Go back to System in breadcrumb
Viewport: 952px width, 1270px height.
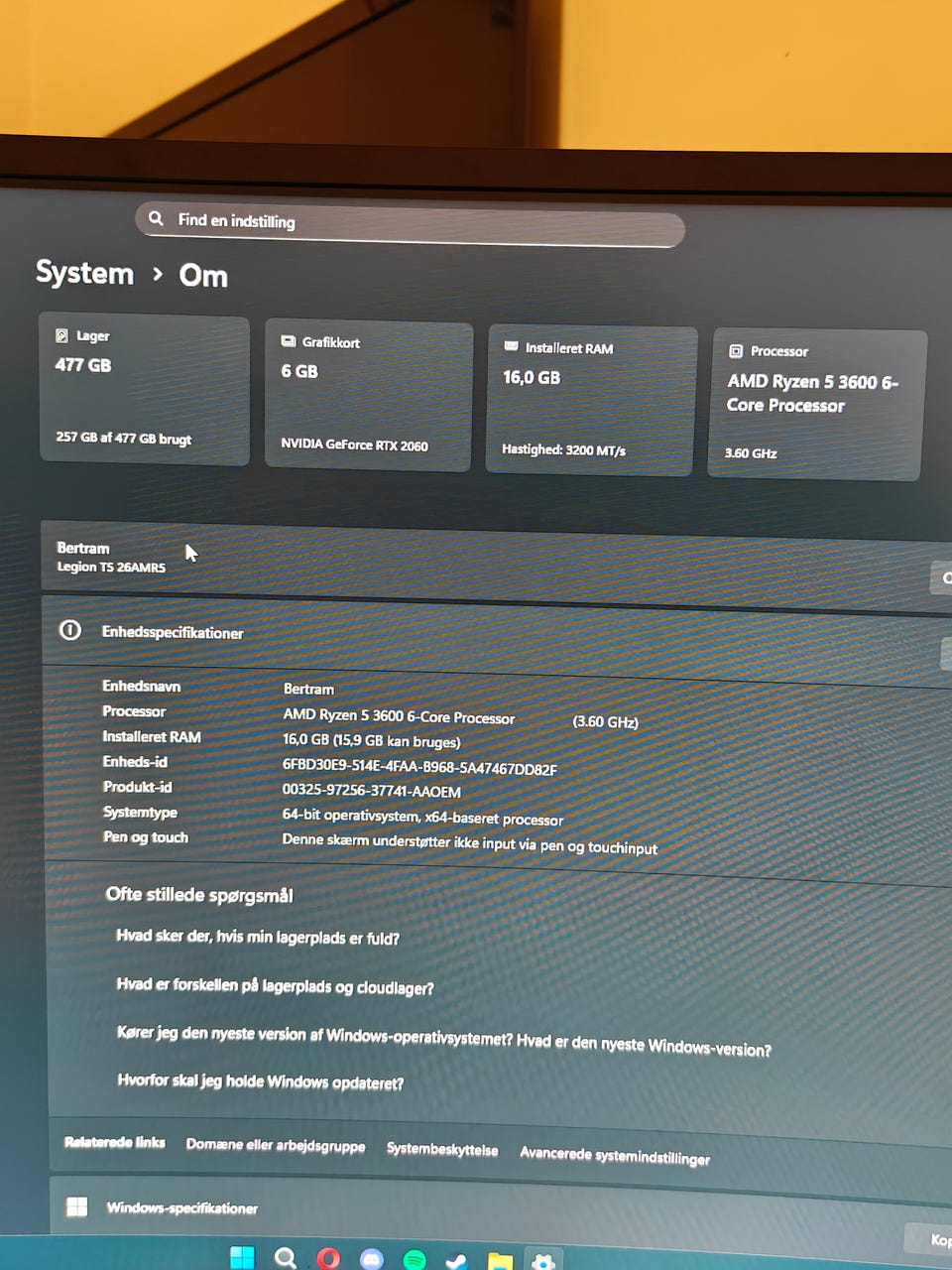pos(84,272)
